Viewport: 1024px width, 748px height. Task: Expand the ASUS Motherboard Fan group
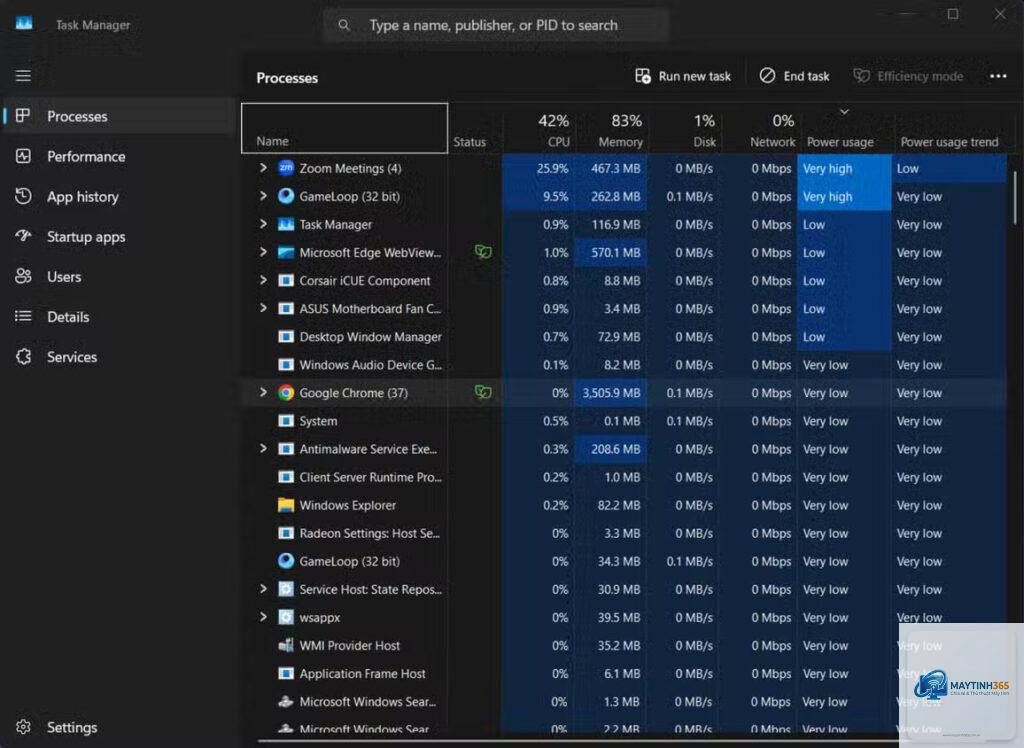point(263,308)
